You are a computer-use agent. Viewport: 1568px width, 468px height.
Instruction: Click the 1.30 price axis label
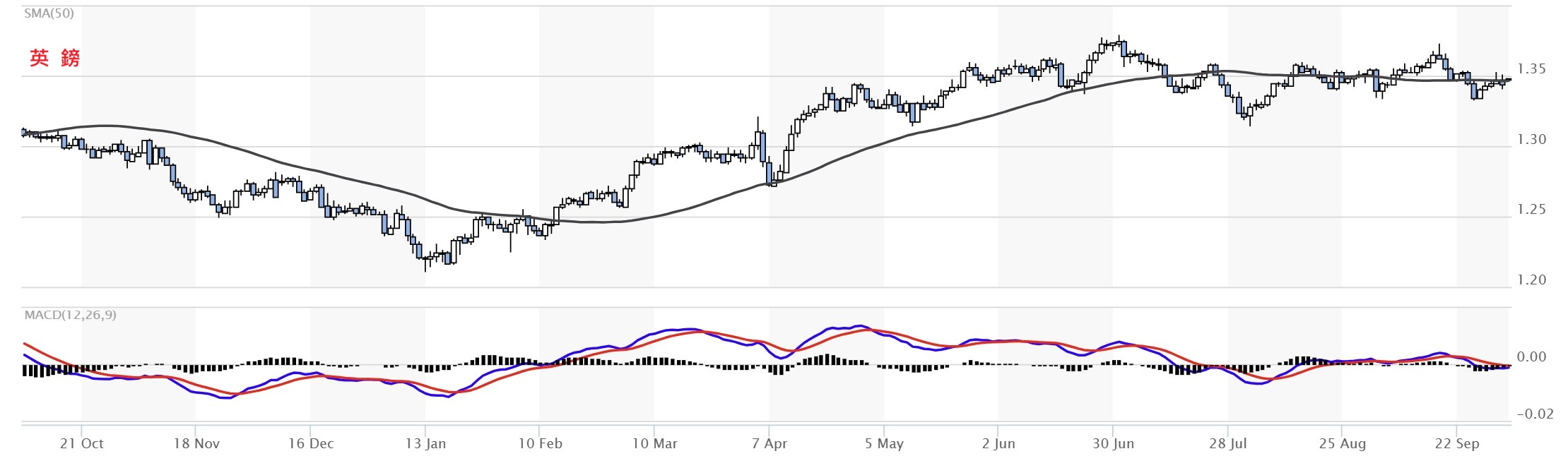click(x=1531, y=140)
